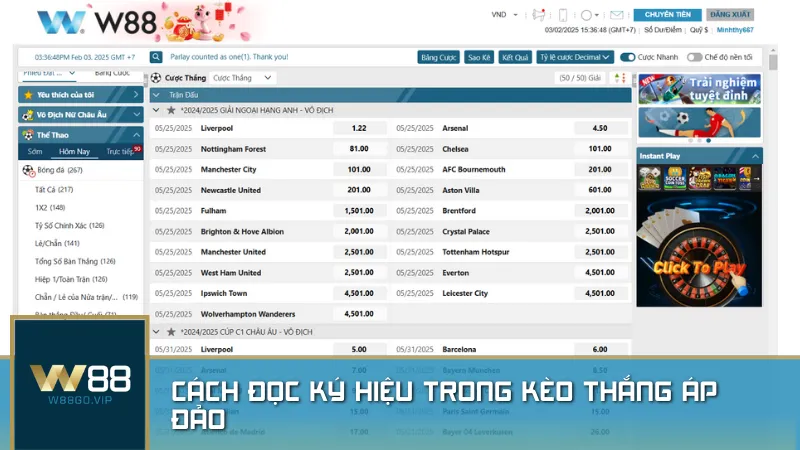Open the Soccer game icon in Instant Play

point(677,178)
